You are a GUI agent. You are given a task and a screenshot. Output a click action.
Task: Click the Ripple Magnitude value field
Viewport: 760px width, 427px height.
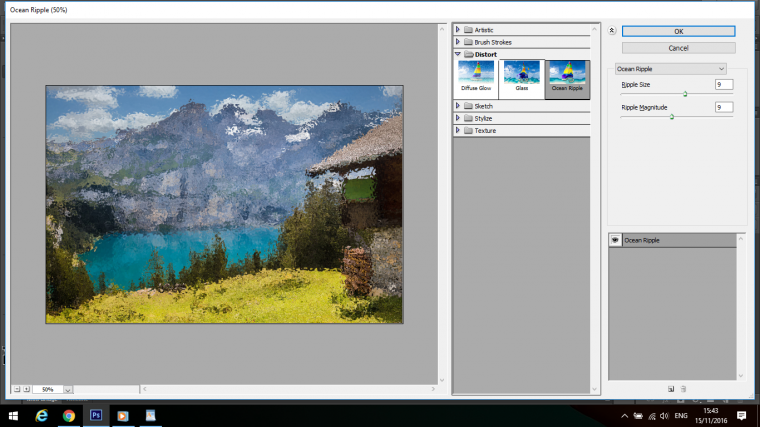click(724, 107)
